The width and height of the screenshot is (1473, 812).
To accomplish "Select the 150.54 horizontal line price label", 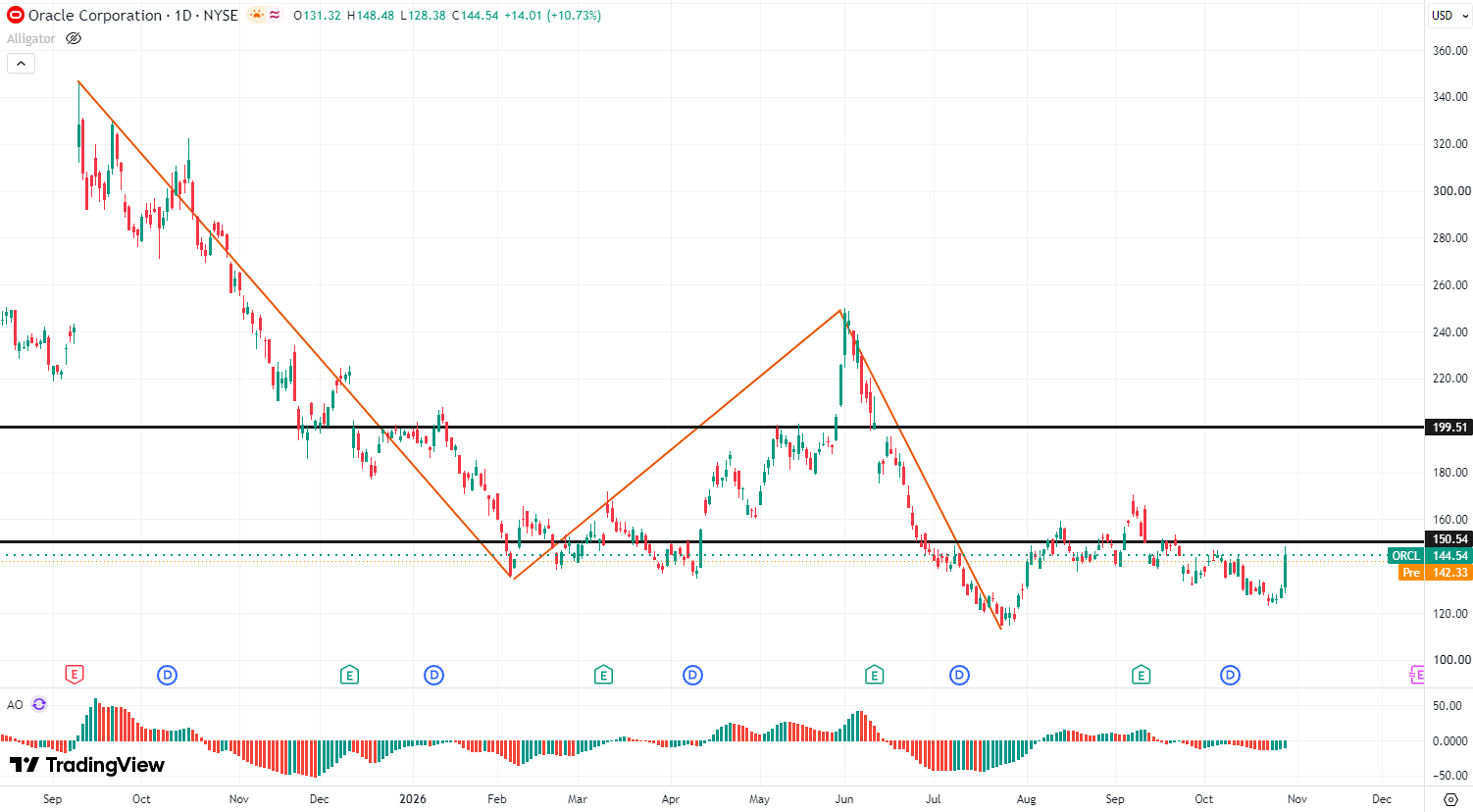I will (1448, 539).
